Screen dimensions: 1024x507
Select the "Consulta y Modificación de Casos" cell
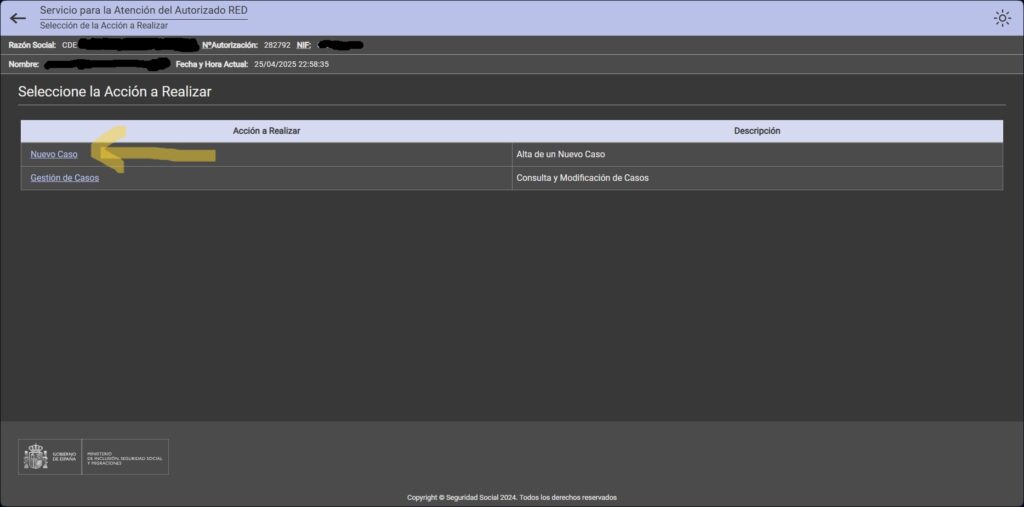point(582,178)
